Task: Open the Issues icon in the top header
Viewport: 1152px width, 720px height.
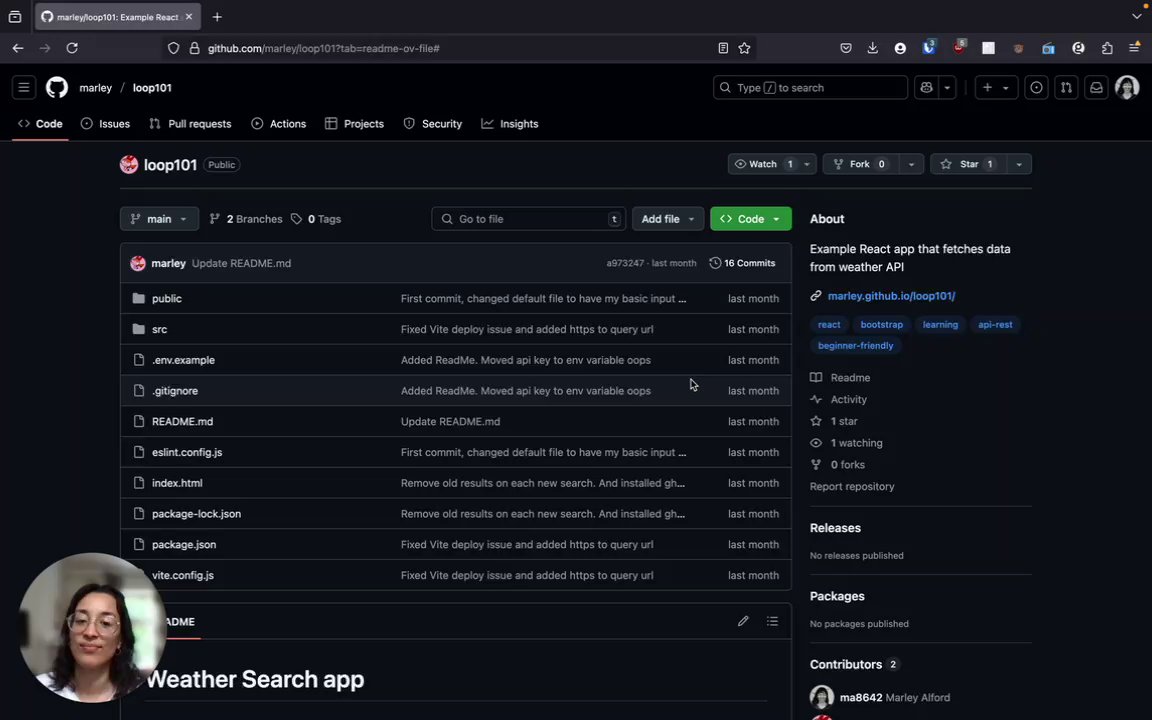Action: (1036, 87)
